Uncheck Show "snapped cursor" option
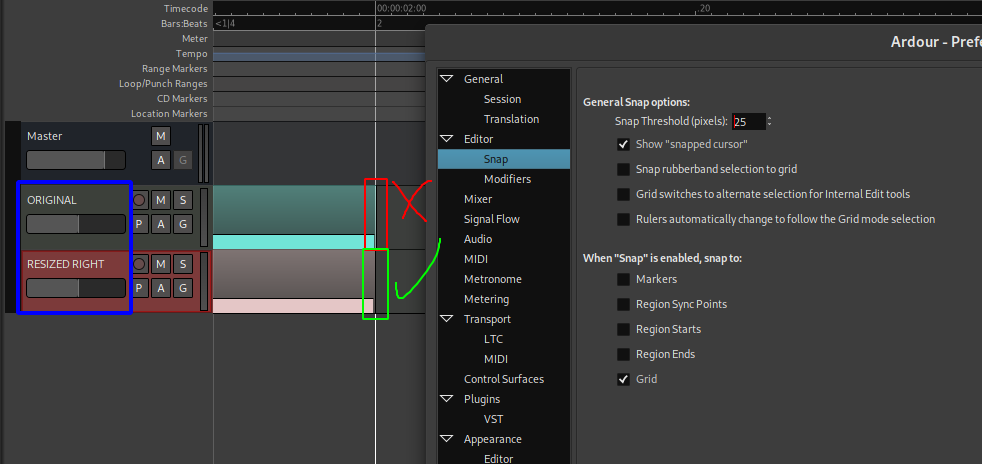This screenshot has width=982, height=464. click(x=624, y=144)
